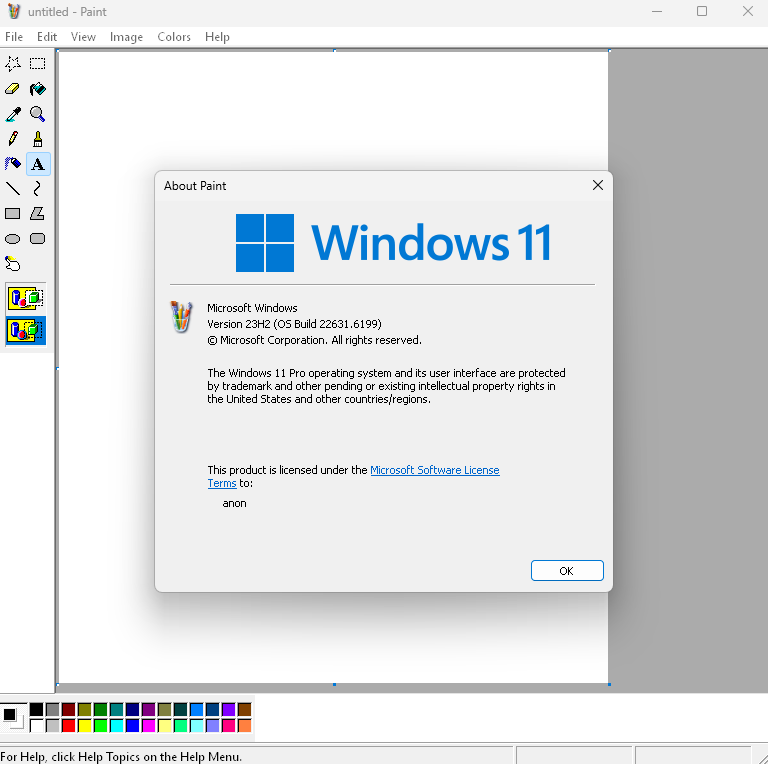
Task: Pick the hot pink color swatch
Action: tap(228, 725)
